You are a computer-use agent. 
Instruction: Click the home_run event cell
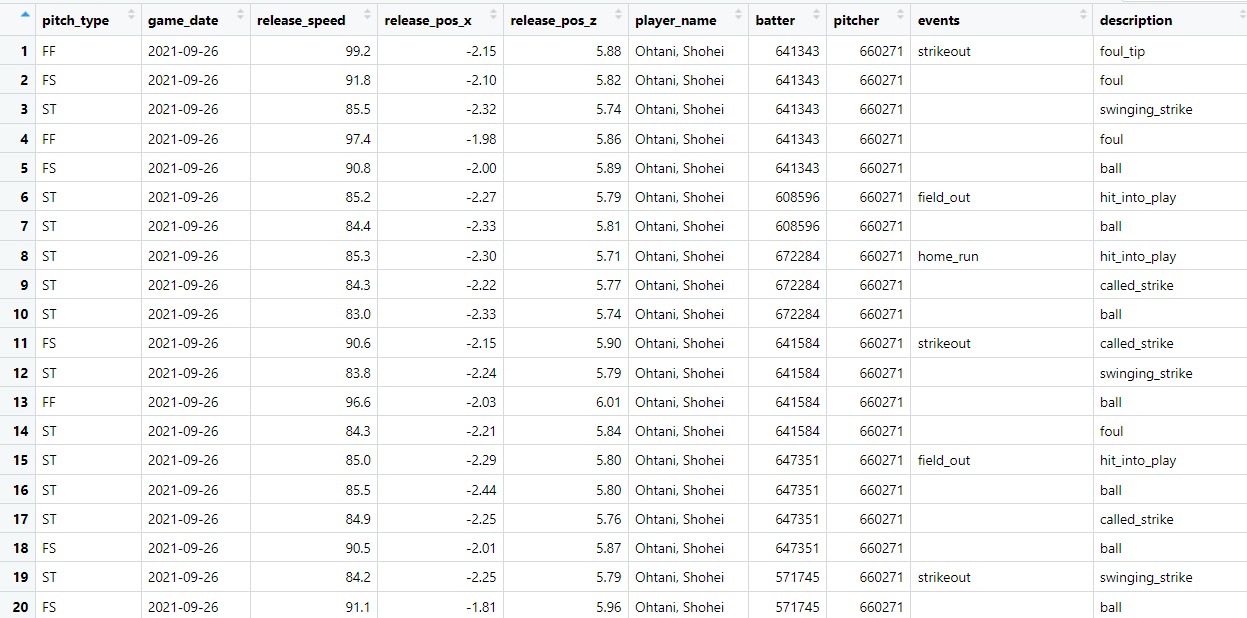click(x=948, y=256)
